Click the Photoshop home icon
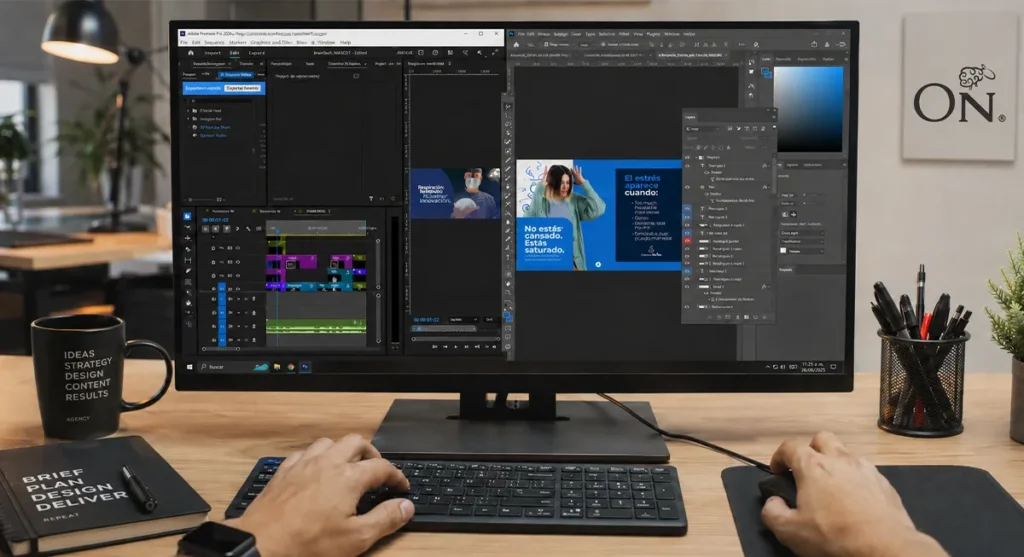 point(516,44)
